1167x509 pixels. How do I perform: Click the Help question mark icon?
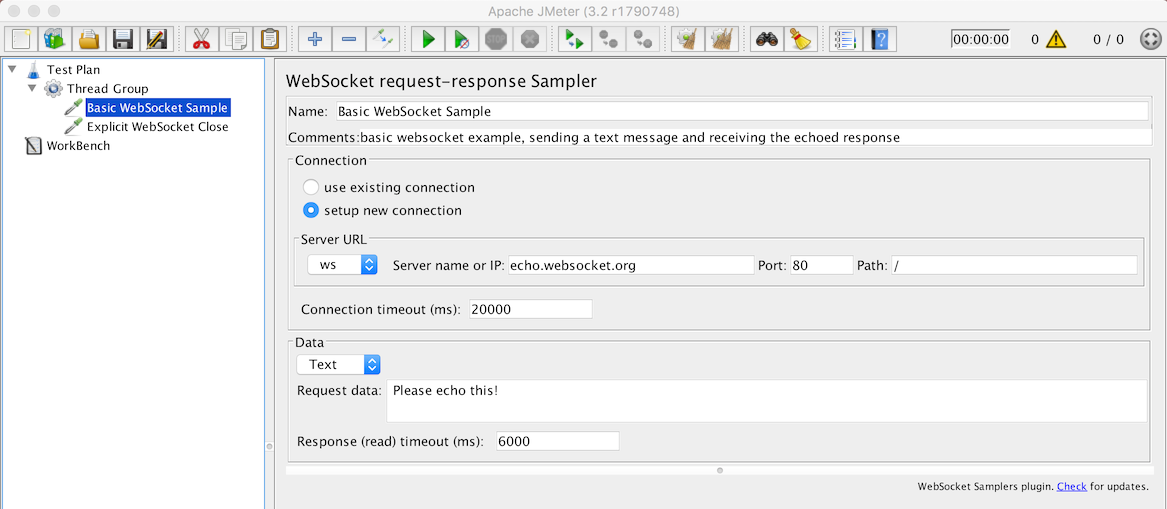coord(880,39)
